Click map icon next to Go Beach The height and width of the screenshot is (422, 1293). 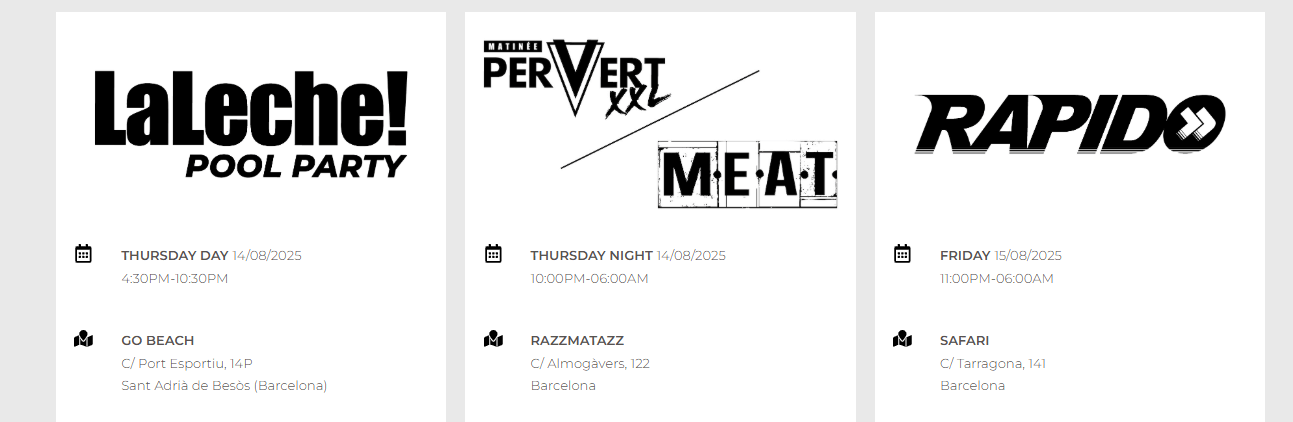click(x=84, y=339)
